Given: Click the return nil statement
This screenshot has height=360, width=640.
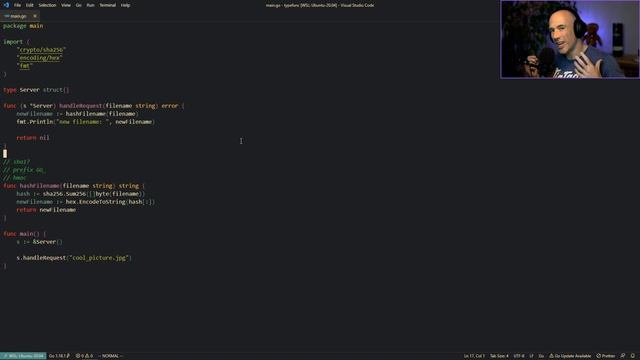Looking at the screenshot, I should [33, 138].
